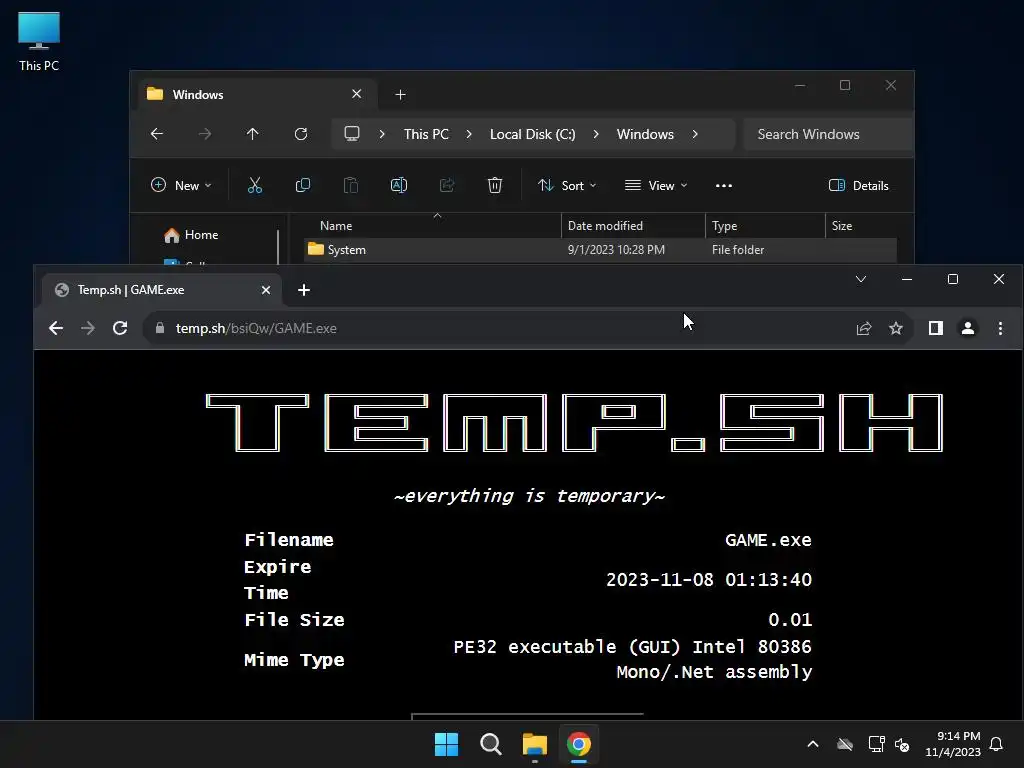Select the System folder row

pyautogui.click(x=600, y=249)
